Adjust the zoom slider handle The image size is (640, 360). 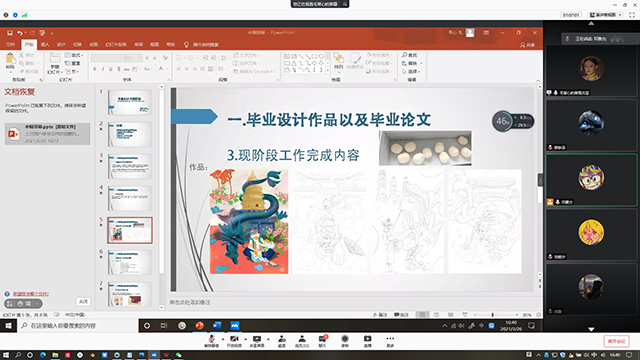coord(493,315)
